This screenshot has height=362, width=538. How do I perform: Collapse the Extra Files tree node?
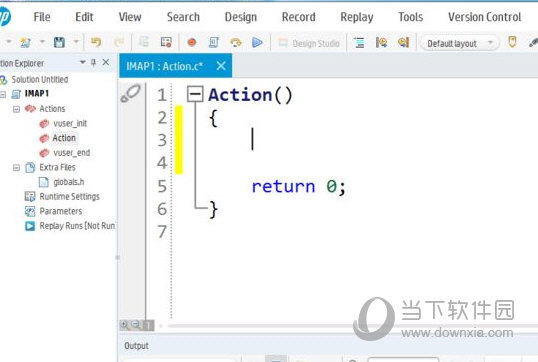(16, 167)
